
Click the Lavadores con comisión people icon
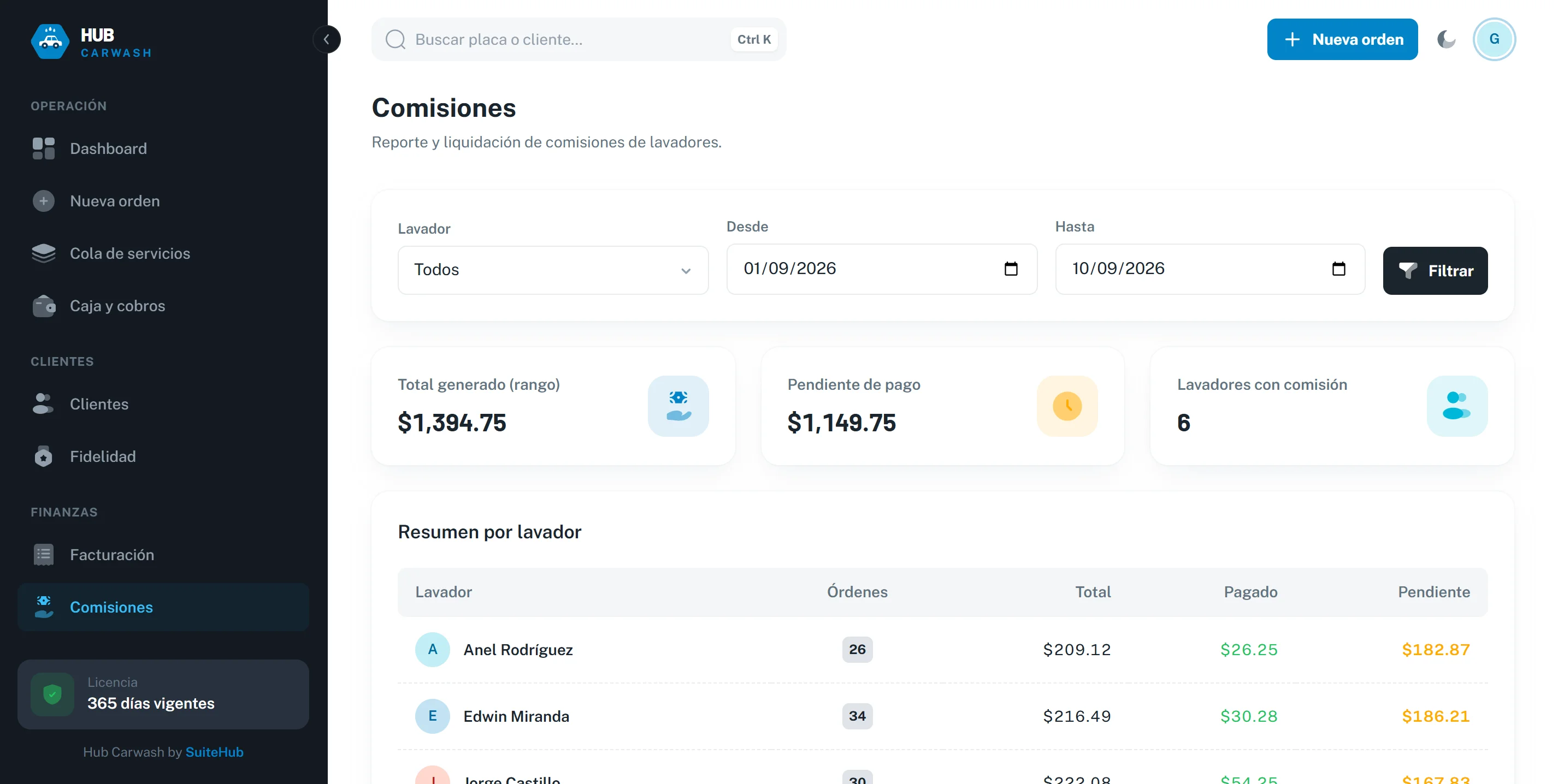pos(1457,406)
